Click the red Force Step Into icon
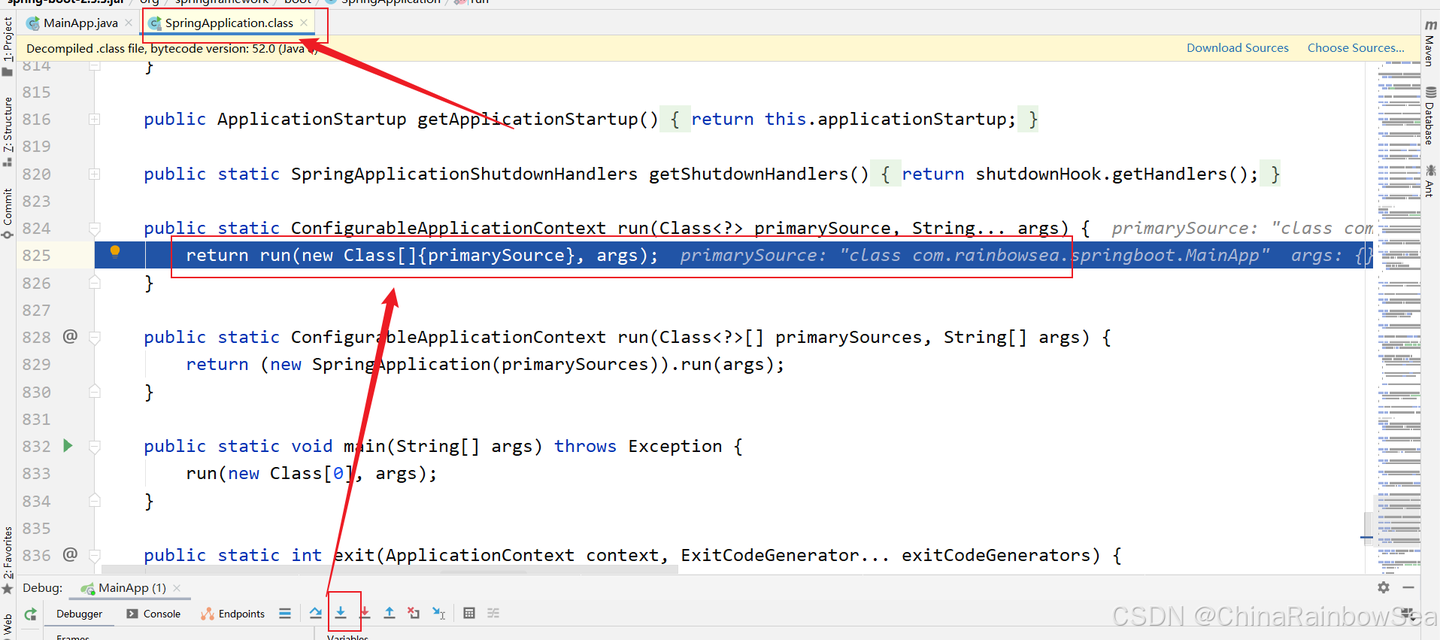The height and width of the screenshot is (640, 1440). [365, 613]
